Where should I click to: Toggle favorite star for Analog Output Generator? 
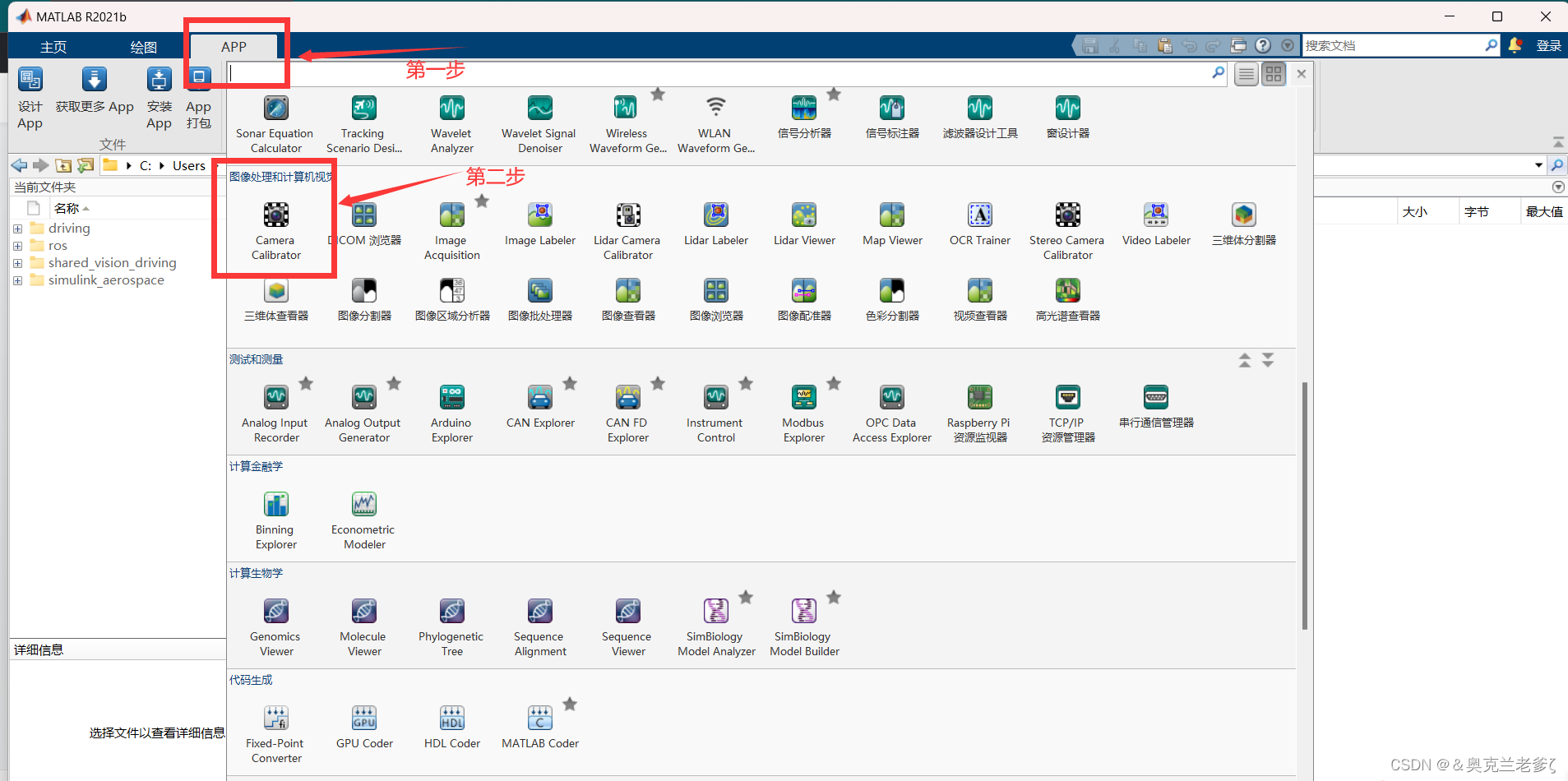click(x=394, y=384)
